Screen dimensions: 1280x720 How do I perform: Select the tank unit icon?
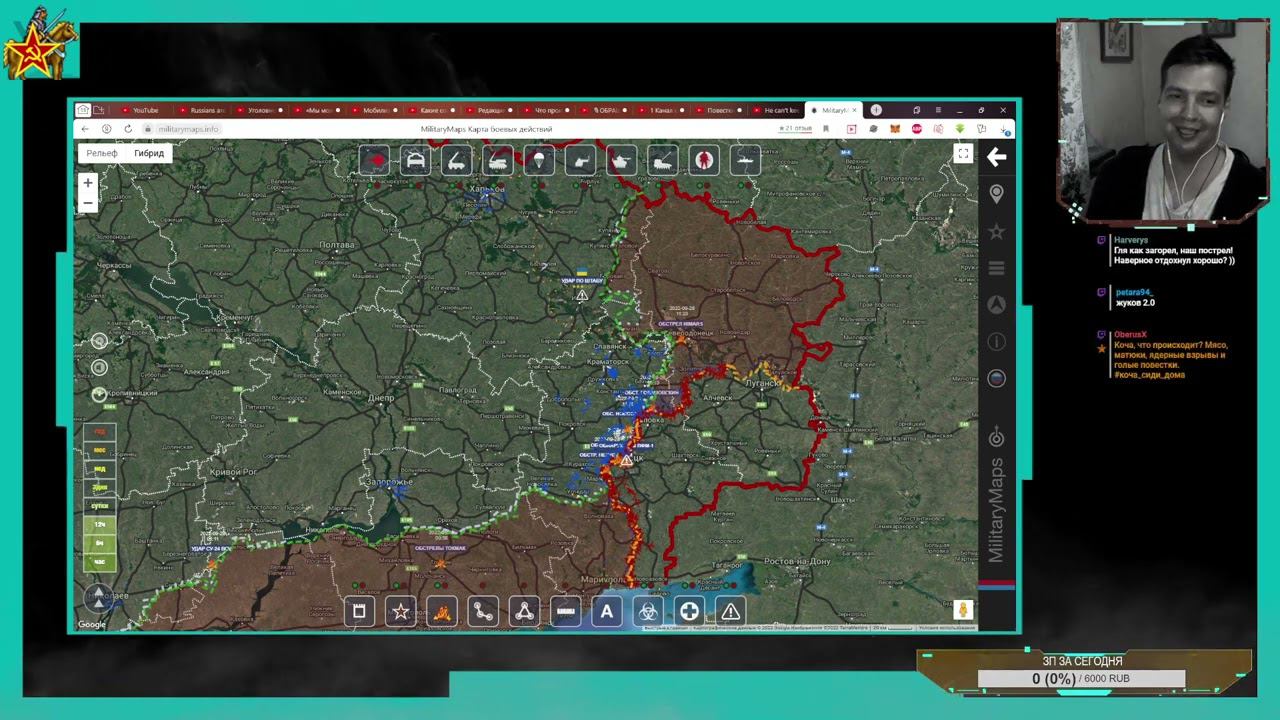pyautogui.click(x=622, y=160)
